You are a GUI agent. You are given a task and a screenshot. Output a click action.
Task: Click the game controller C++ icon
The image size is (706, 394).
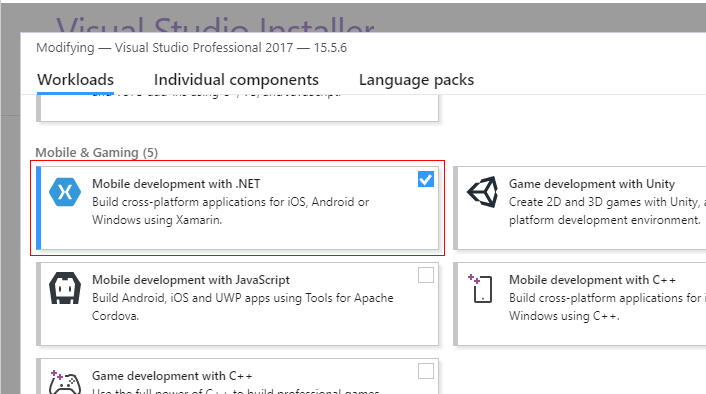pos(65,382)
